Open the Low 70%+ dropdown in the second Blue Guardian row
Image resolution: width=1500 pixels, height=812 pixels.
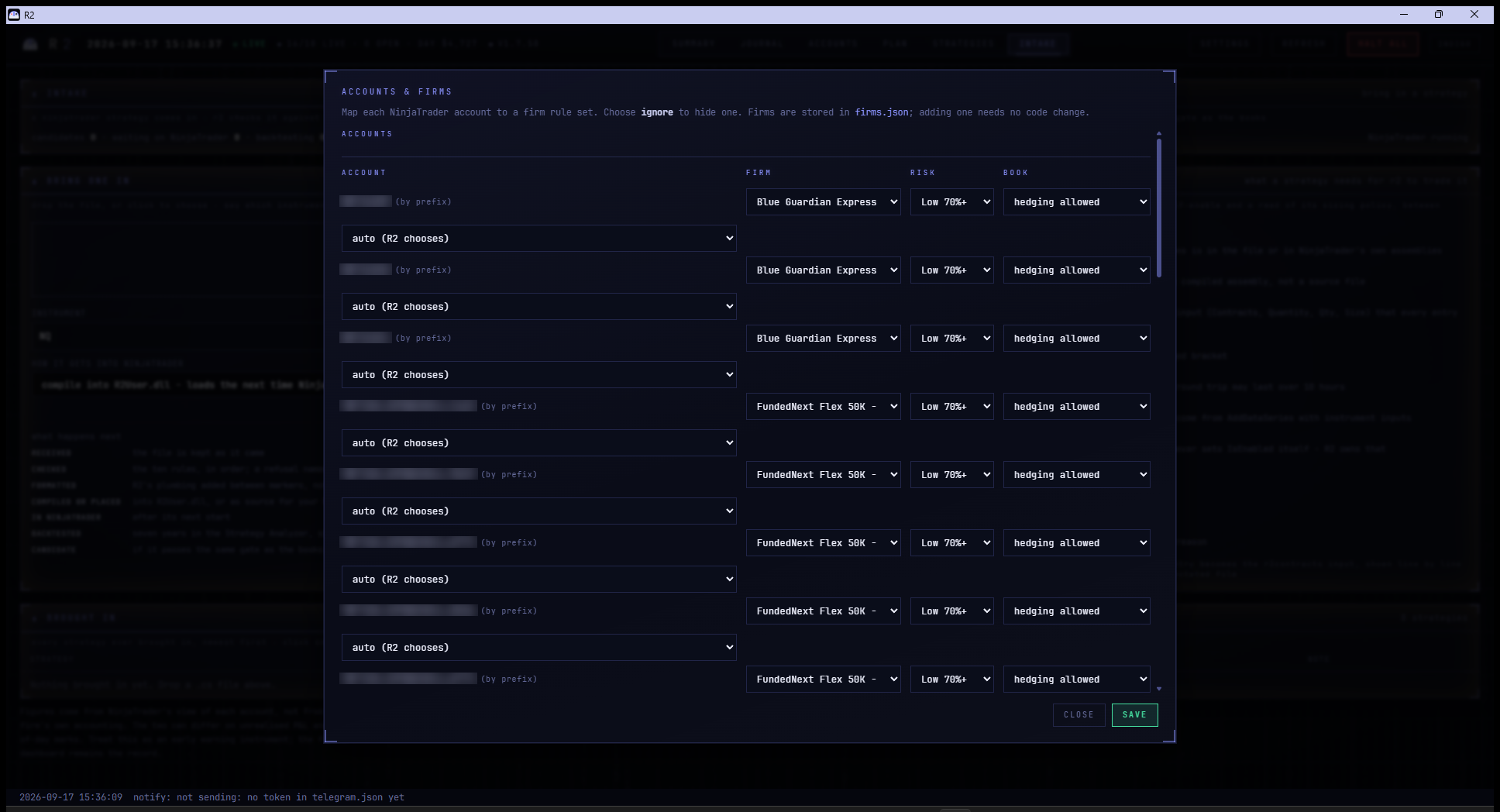(951, 270)
